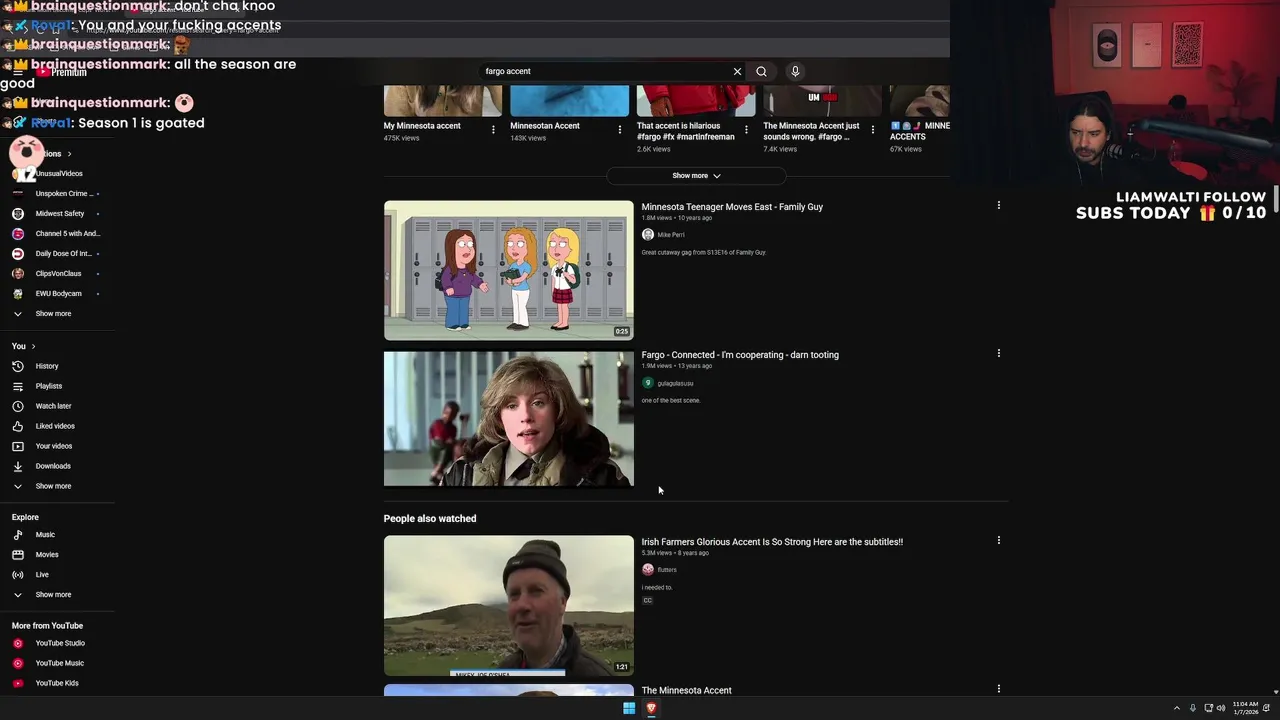Expand shorts shelf with Show more

point(696,176)
